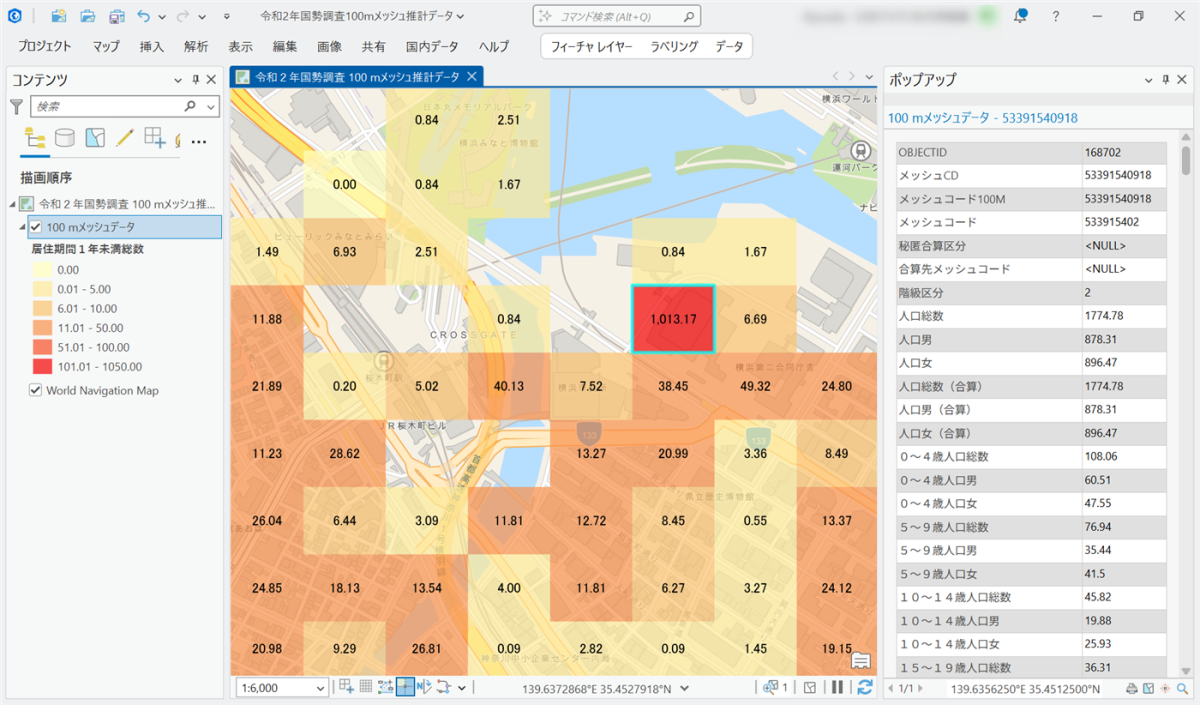Collapse the 100 mメッシュデータ layer legend

coord(22,227)
